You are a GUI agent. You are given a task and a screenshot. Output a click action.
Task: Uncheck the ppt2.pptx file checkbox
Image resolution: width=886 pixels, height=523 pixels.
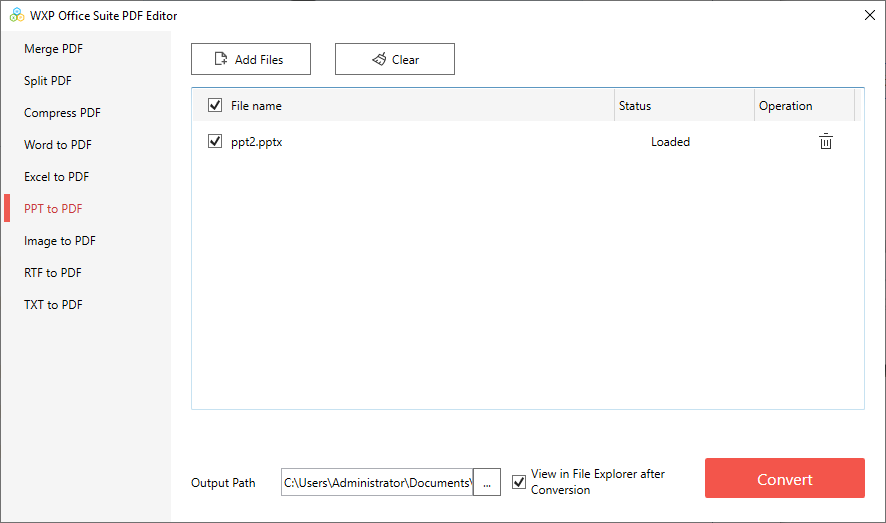215,141
